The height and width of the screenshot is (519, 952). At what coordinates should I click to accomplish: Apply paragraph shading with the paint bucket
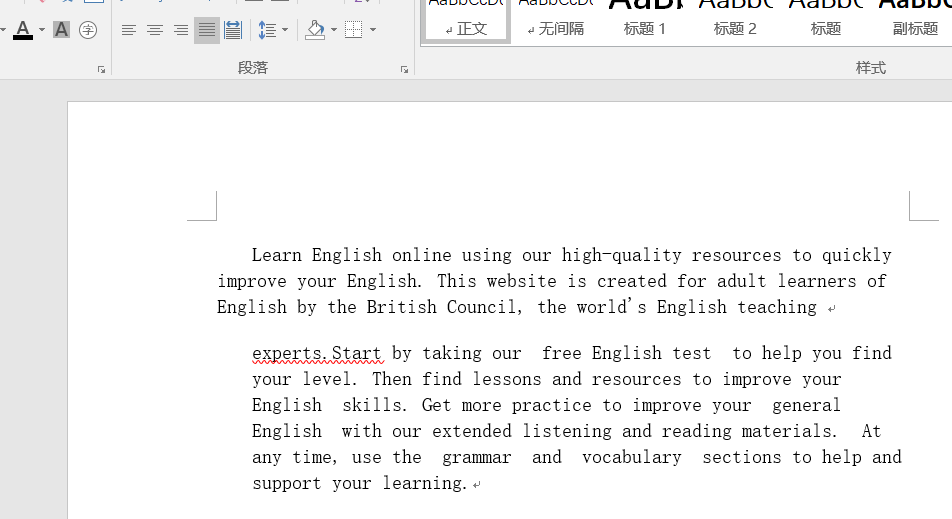pyautogui.click(x=315, y=30)
